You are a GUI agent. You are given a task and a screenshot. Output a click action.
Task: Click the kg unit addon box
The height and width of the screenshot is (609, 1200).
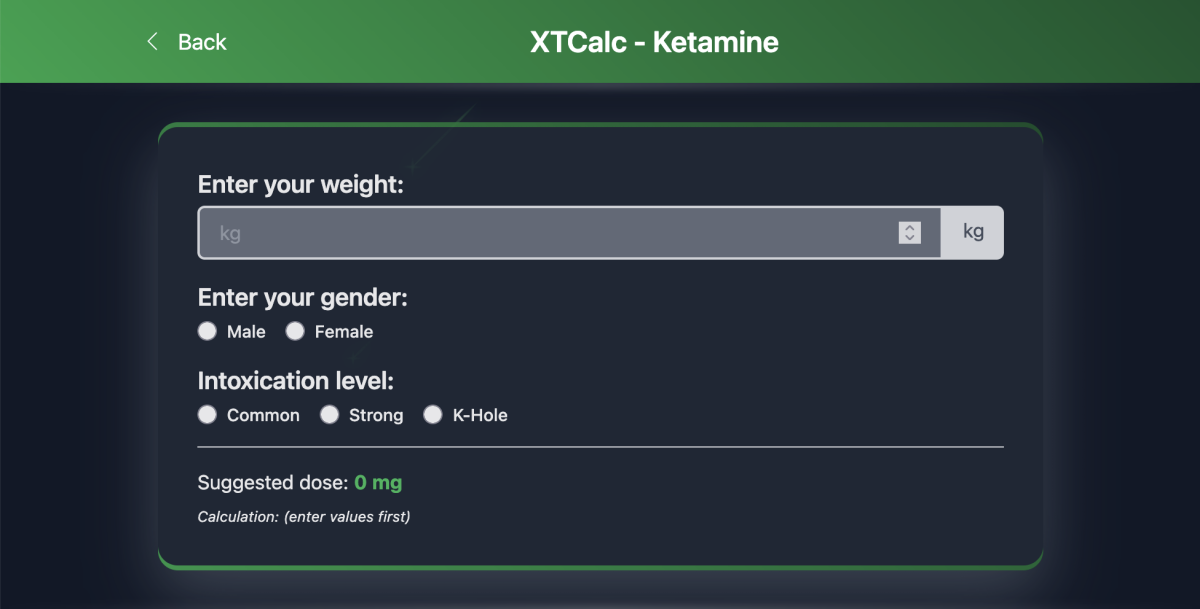pyautogui.click(x=972, y=233)
